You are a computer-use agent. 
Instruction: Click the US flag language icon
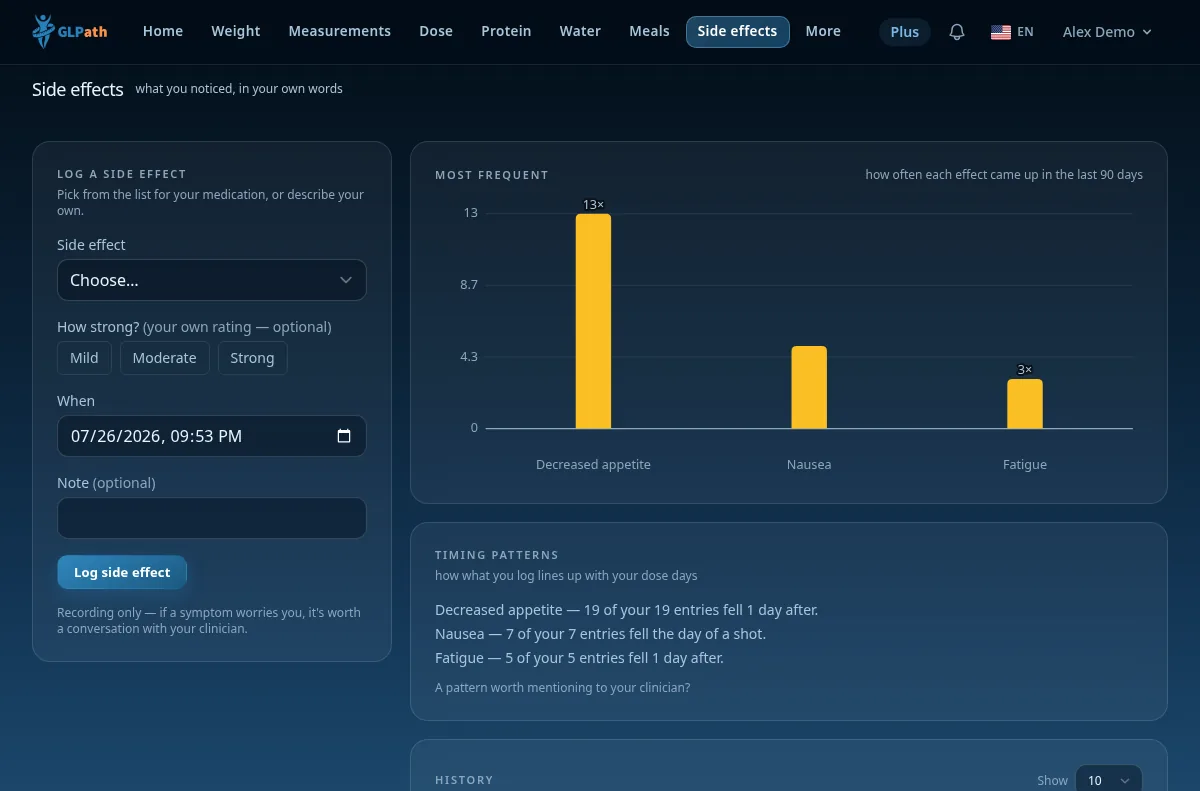point(1001,32)
